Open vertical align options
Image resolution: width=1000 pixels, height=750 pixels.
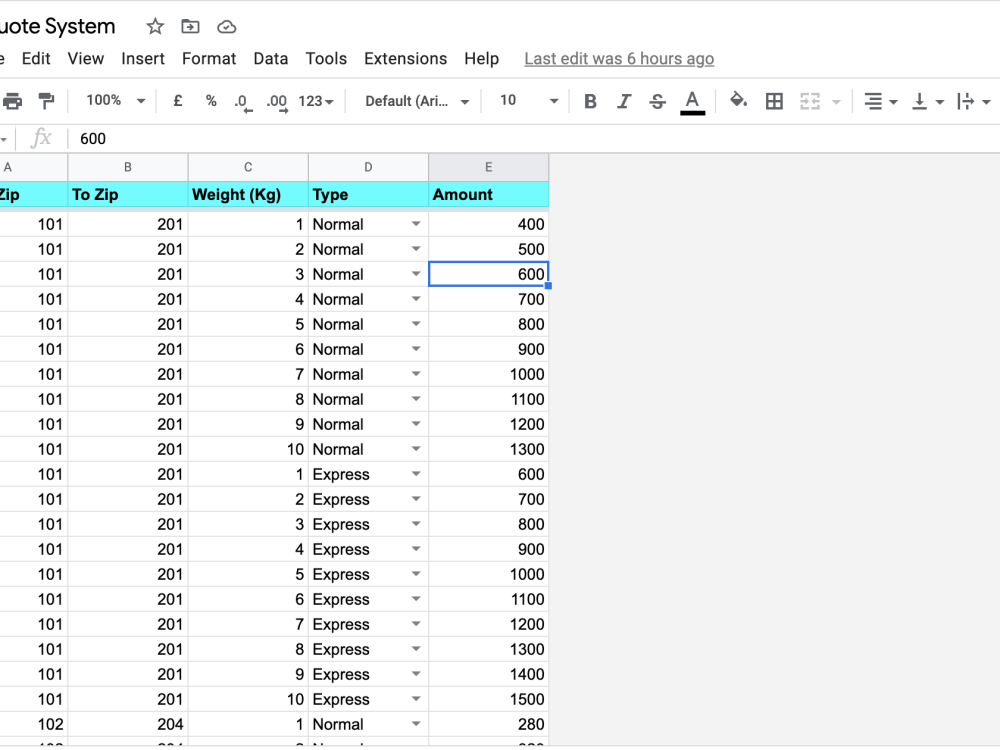click(x=927, y=101)
